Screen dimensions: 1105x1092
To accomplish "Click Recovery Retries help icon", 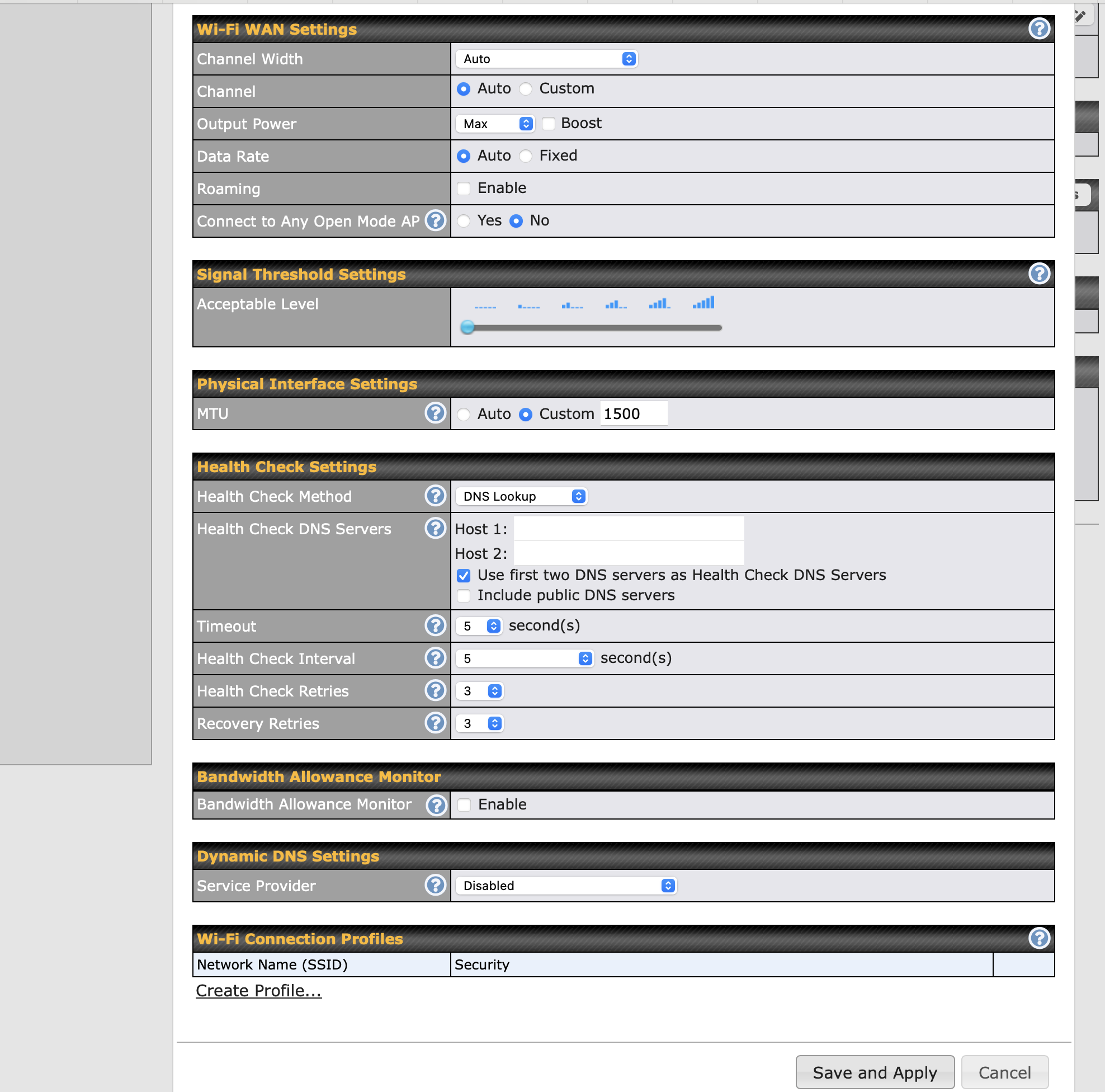I will pos(435,723).
